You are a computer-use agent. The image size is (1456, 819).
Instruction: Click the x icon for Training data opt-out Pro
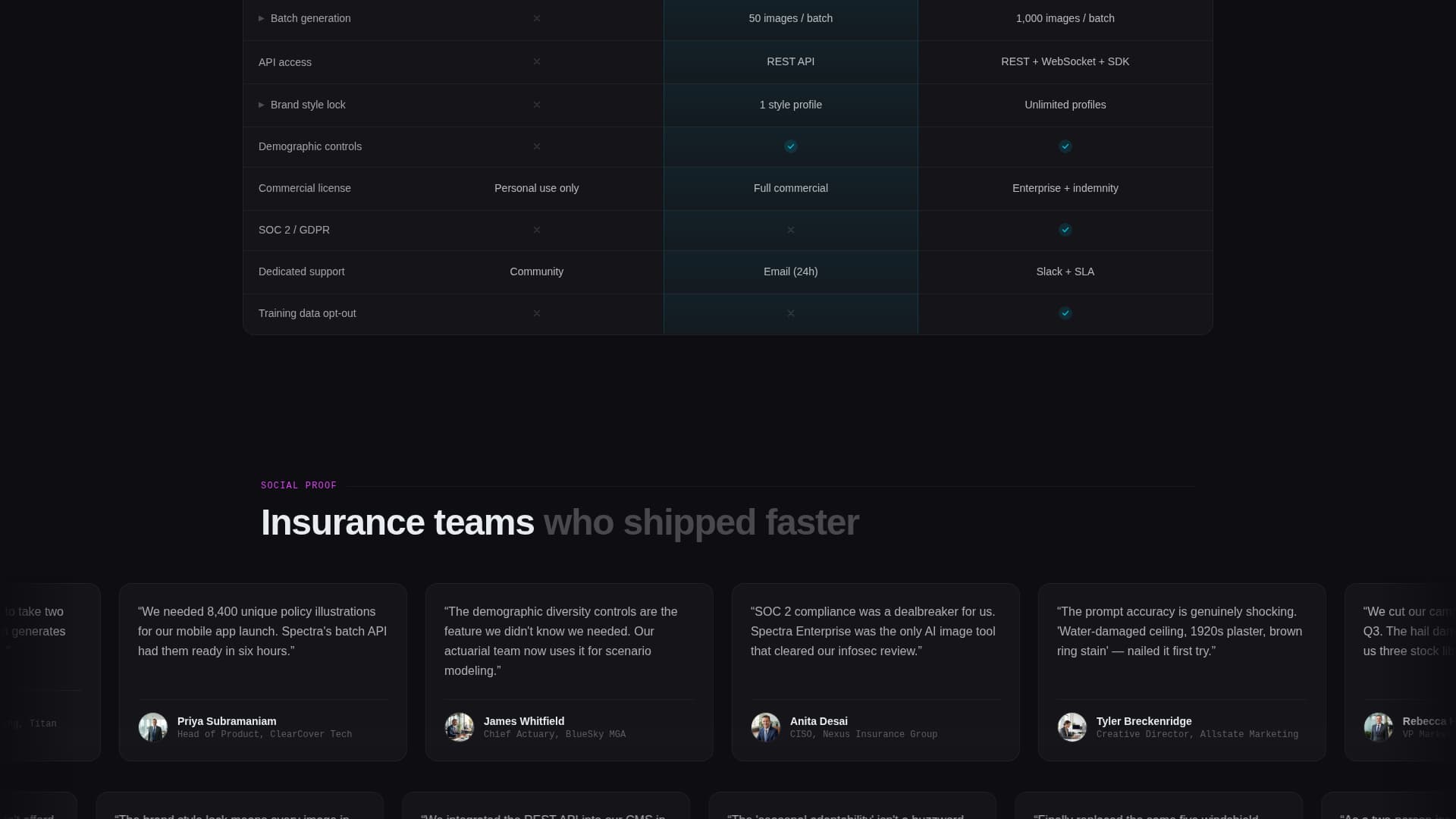tap(790, 313)
